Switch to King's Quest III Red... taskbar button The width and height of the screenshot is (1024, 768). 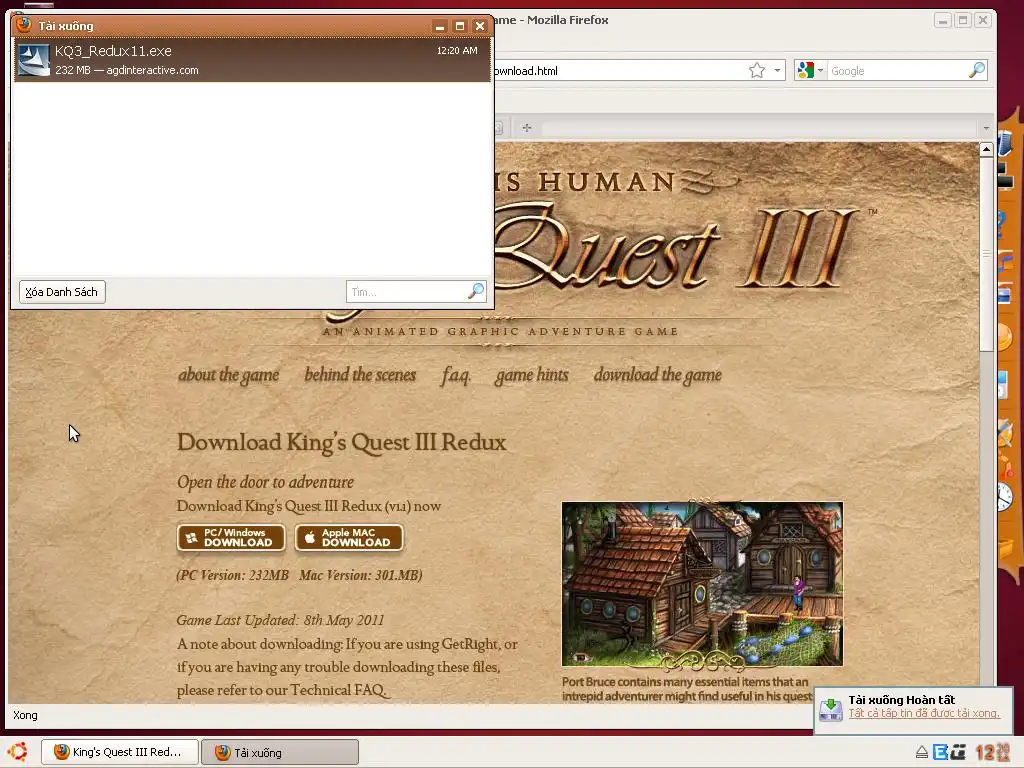click(x=120, y=752)
